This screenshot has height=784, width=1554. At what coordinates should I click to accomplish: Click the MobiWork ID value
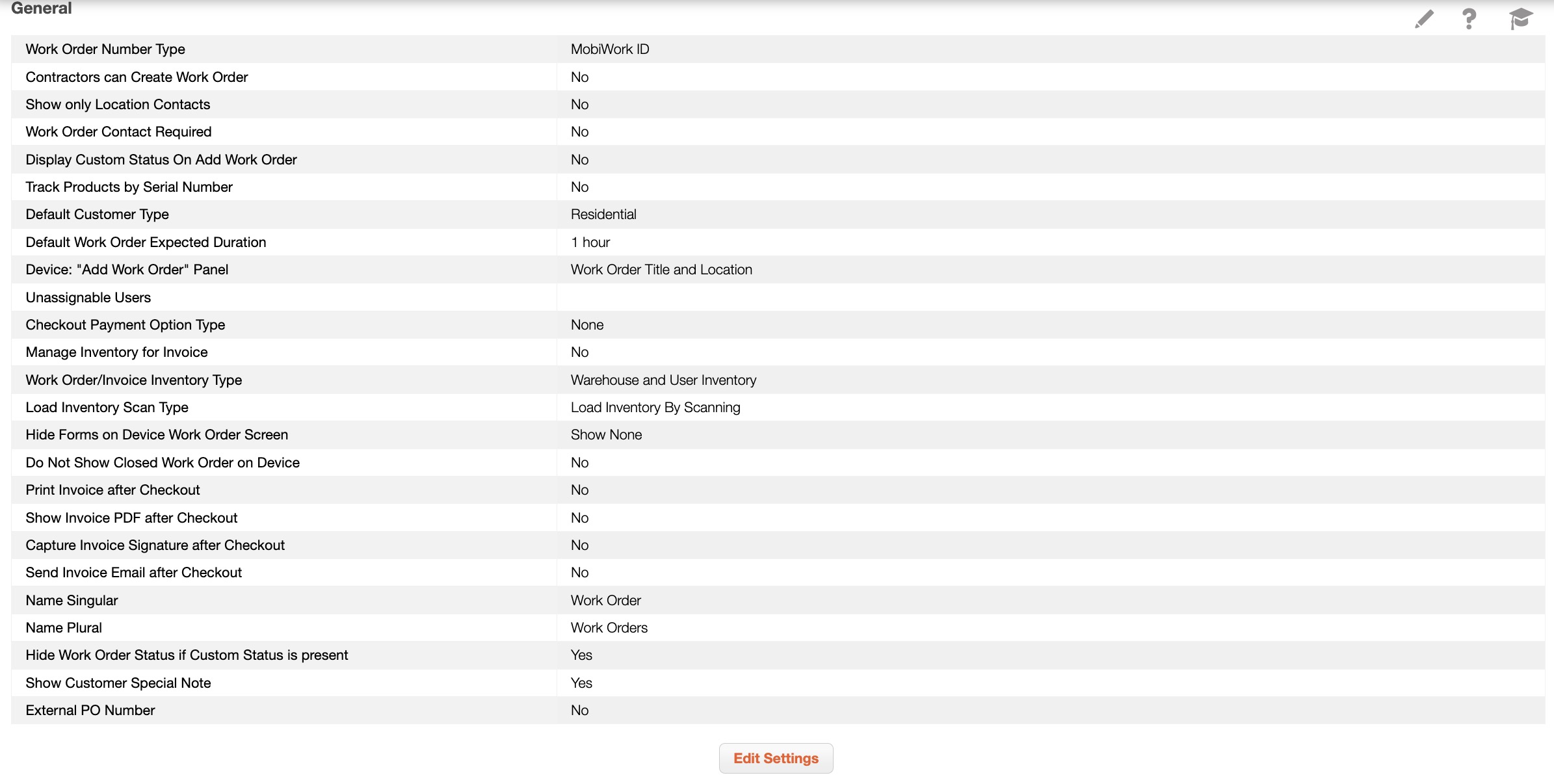click(x=610, y=49)
